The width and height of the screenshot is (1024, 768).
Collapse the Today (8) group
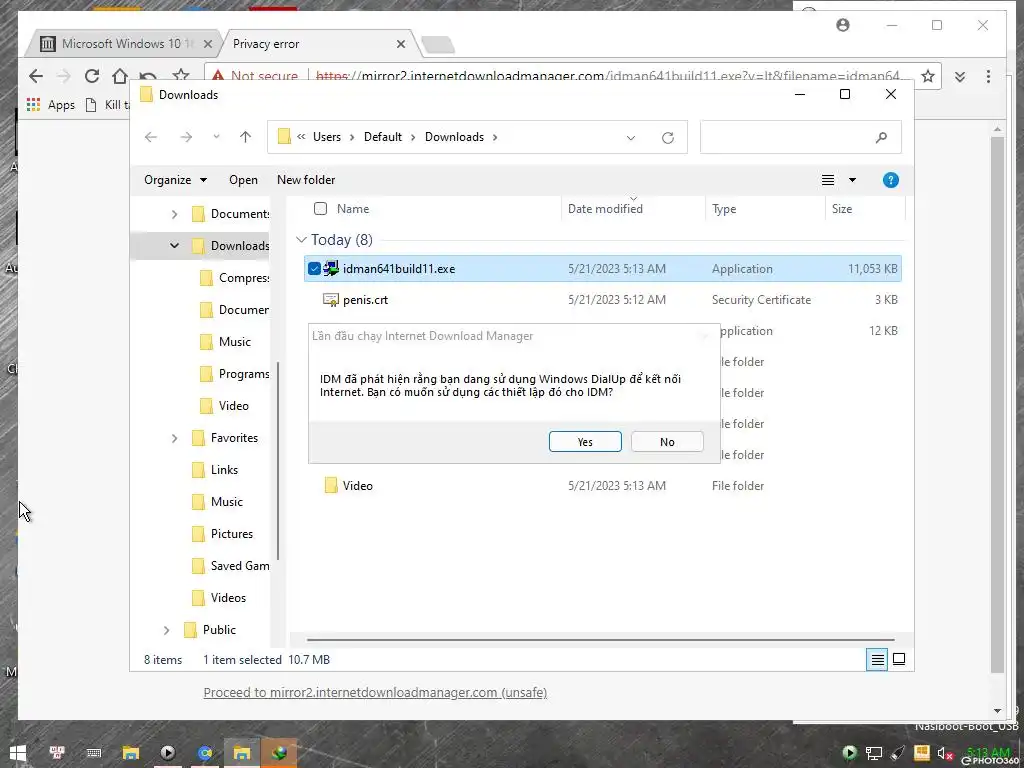pyautogui.click(x=301, y=240)
